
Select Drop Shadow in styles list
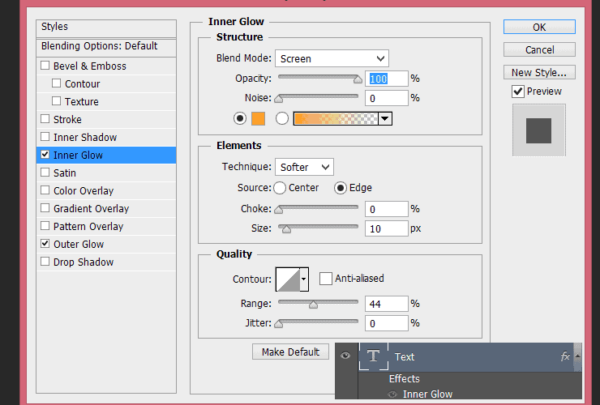pyautogui.click(x=85, y=262)
